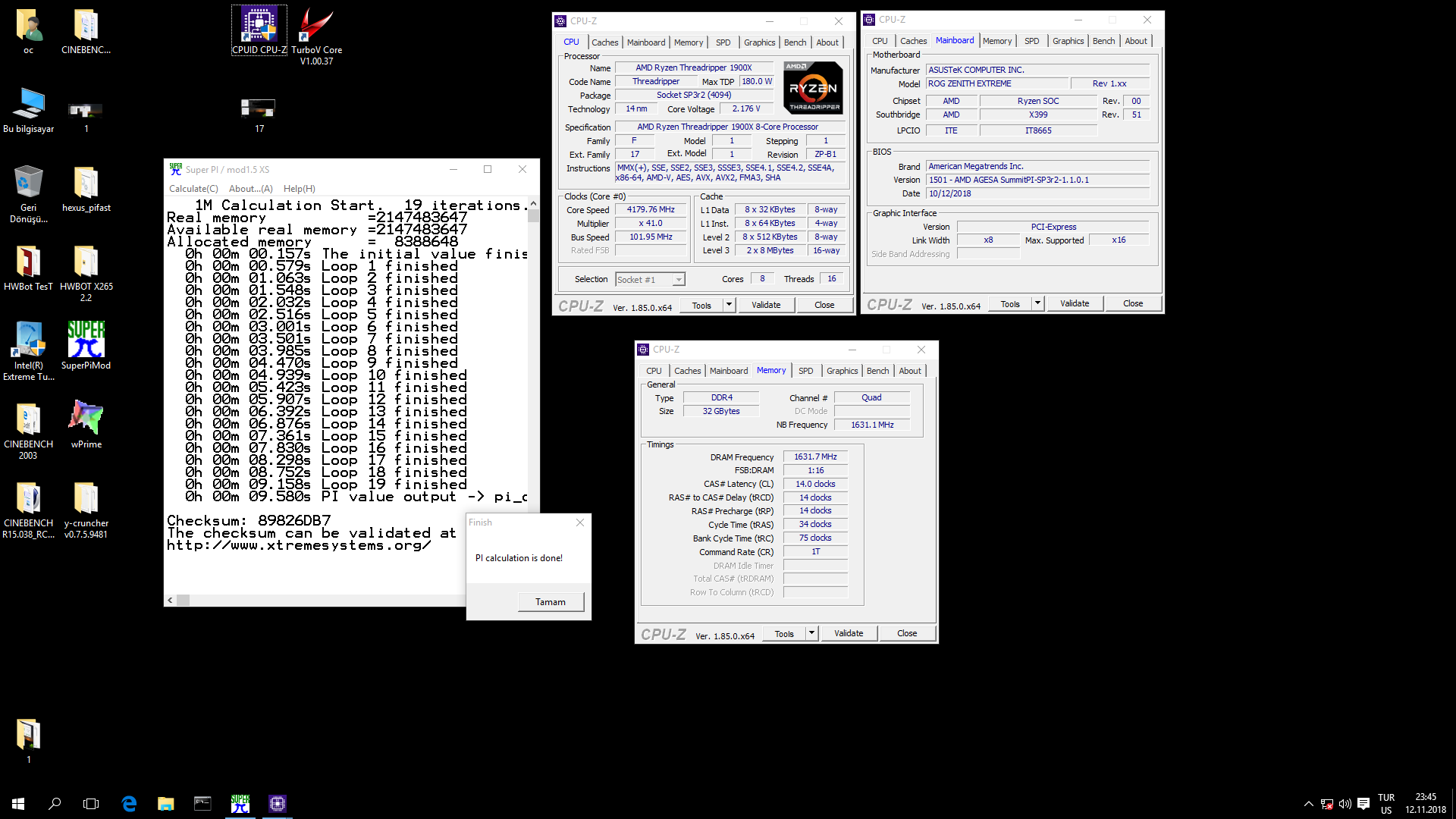Switch to Memory tab in Mainboard window

pyautogui.click(x=996, y=41)
